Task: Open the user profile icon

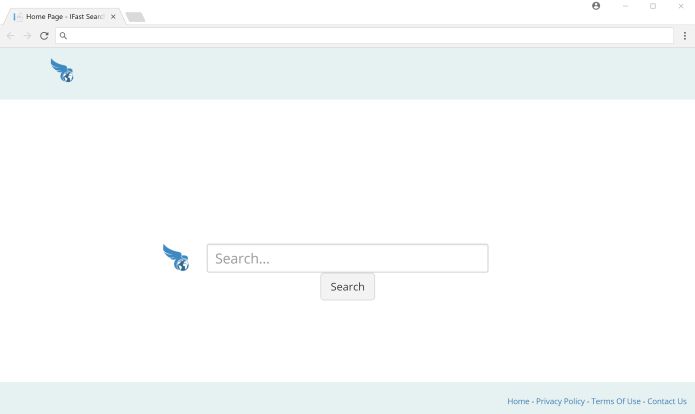Action: coord(596,6)
